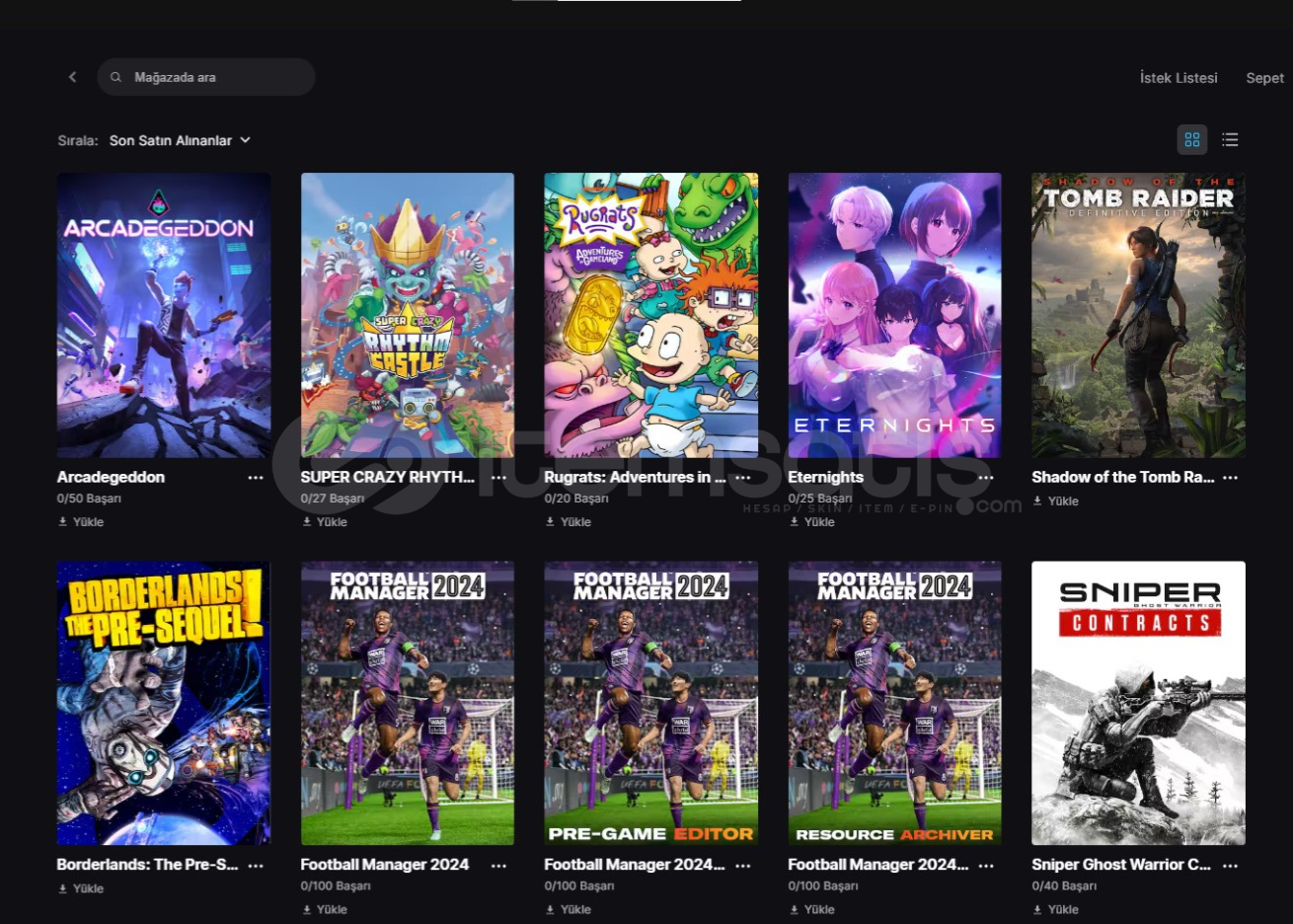Click the 0/50 Başarı achievements text

89,500
